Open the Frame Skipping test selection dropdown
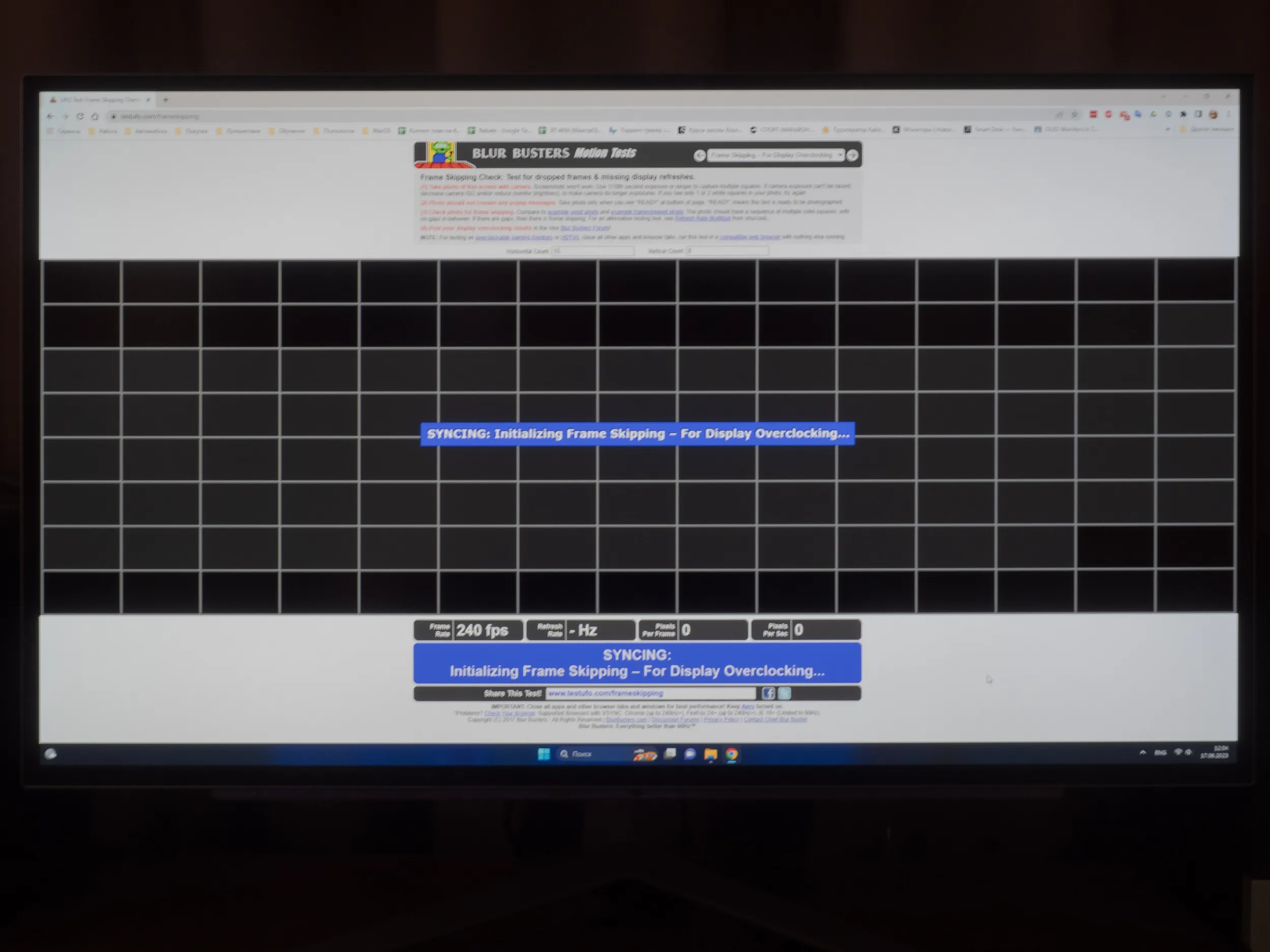 coord(776,155)
